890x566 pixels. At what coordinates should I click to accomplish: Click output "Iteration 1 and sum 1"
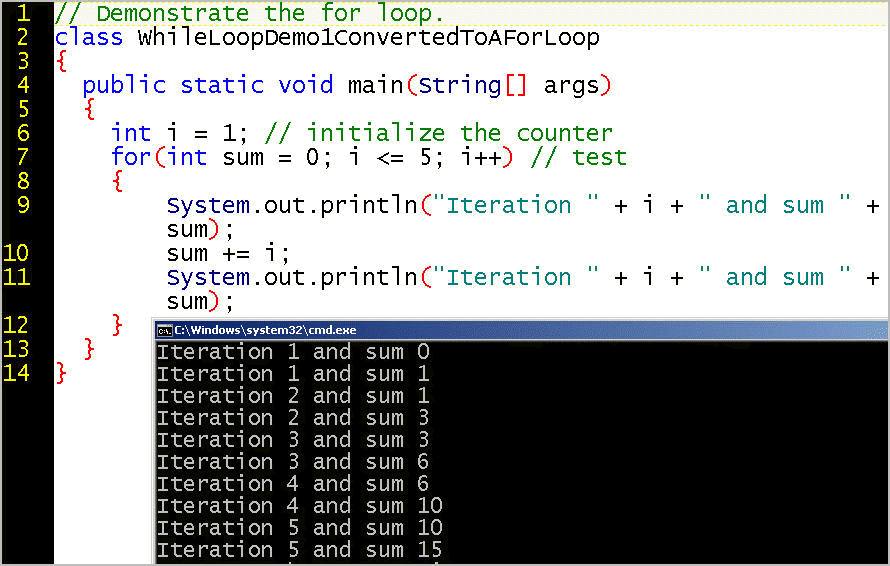[293, 374]
